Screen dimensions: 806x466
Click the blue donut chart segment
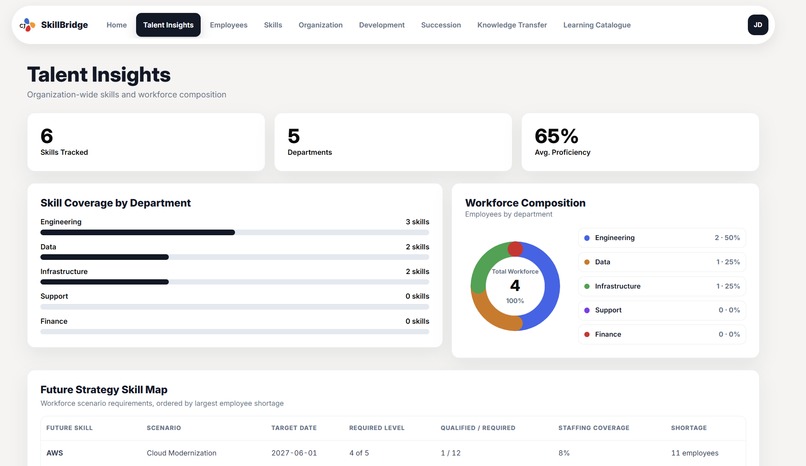[x=551, y=286]
